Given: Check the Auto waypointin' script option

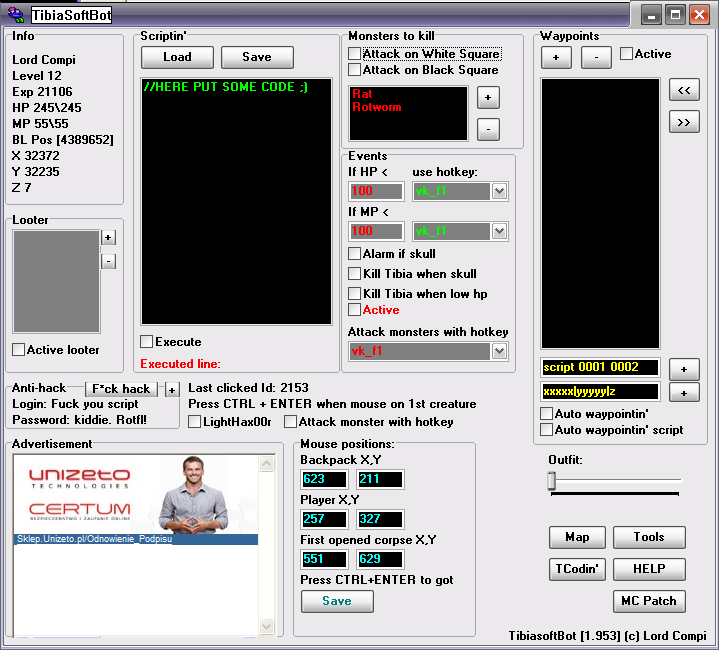Looking at the screenshot, I should [546, 430].
